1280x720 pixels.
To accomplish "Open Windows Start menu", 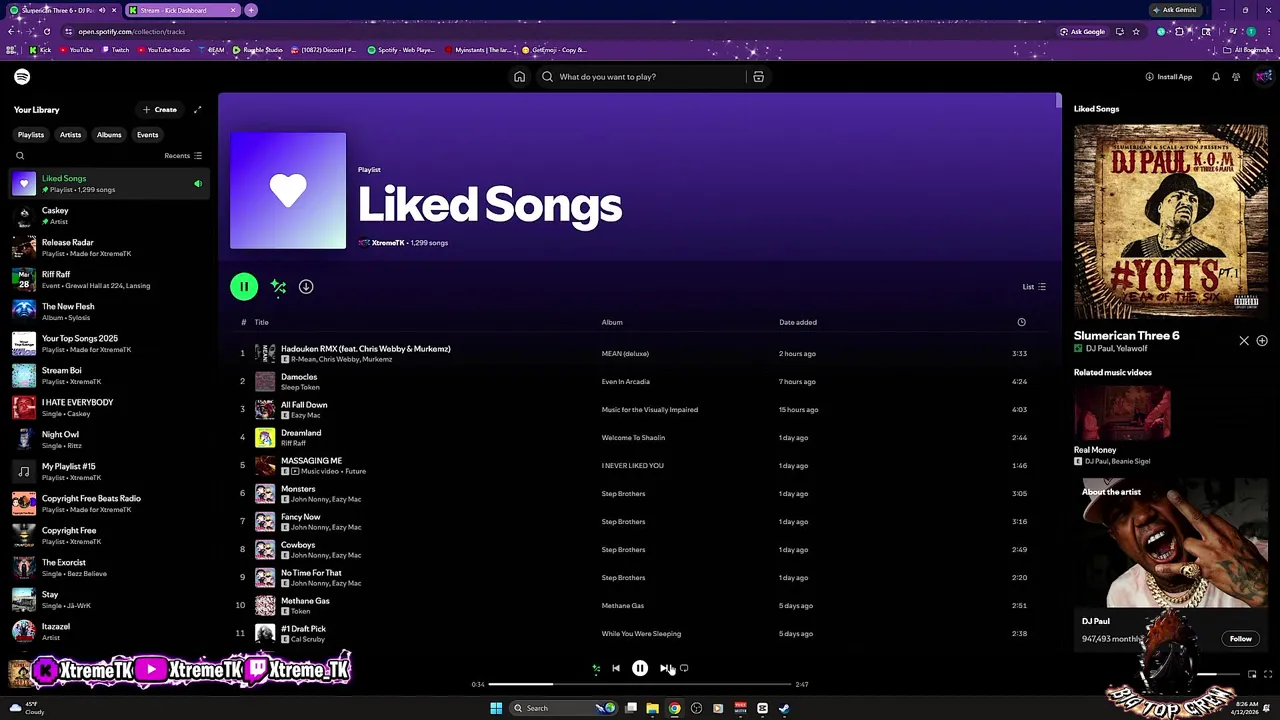I will 496,708.
